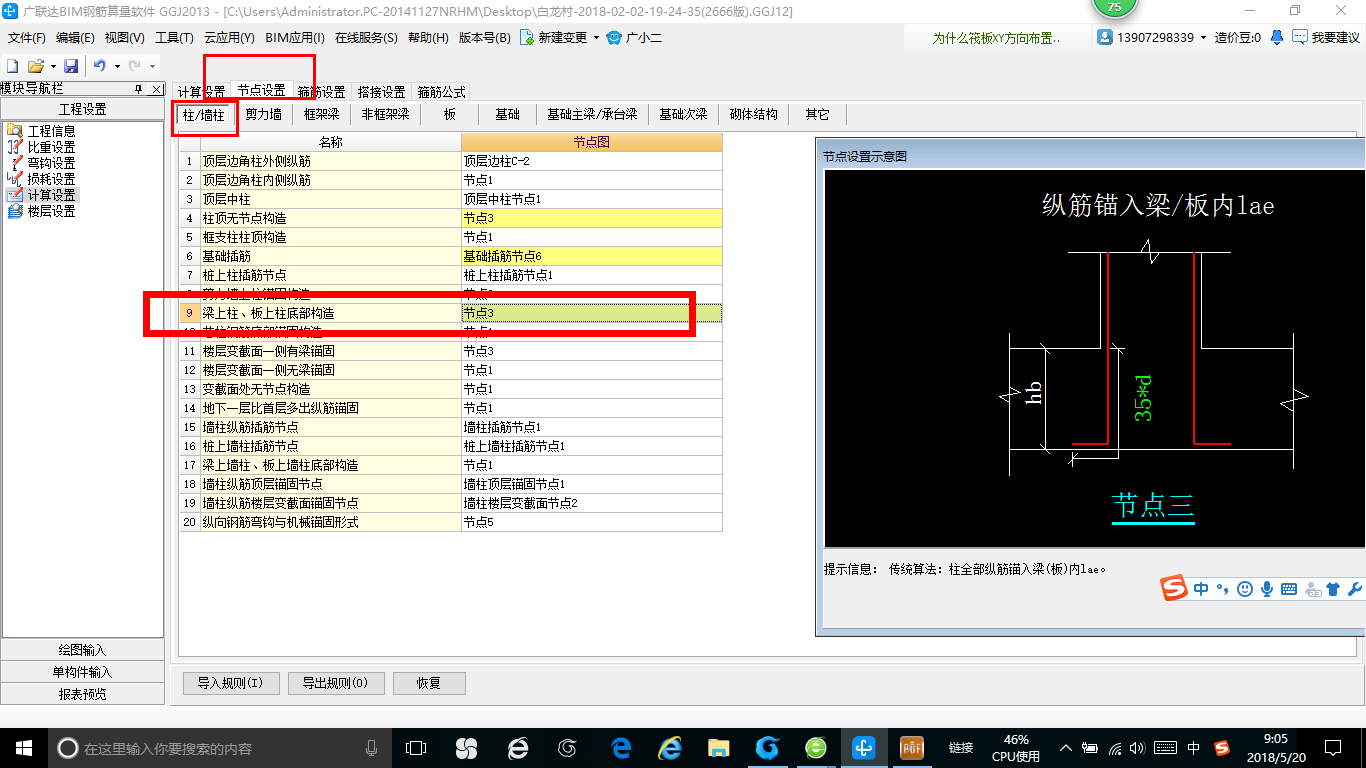
Task: Click the taskbar search box
Action: point(218,748)
